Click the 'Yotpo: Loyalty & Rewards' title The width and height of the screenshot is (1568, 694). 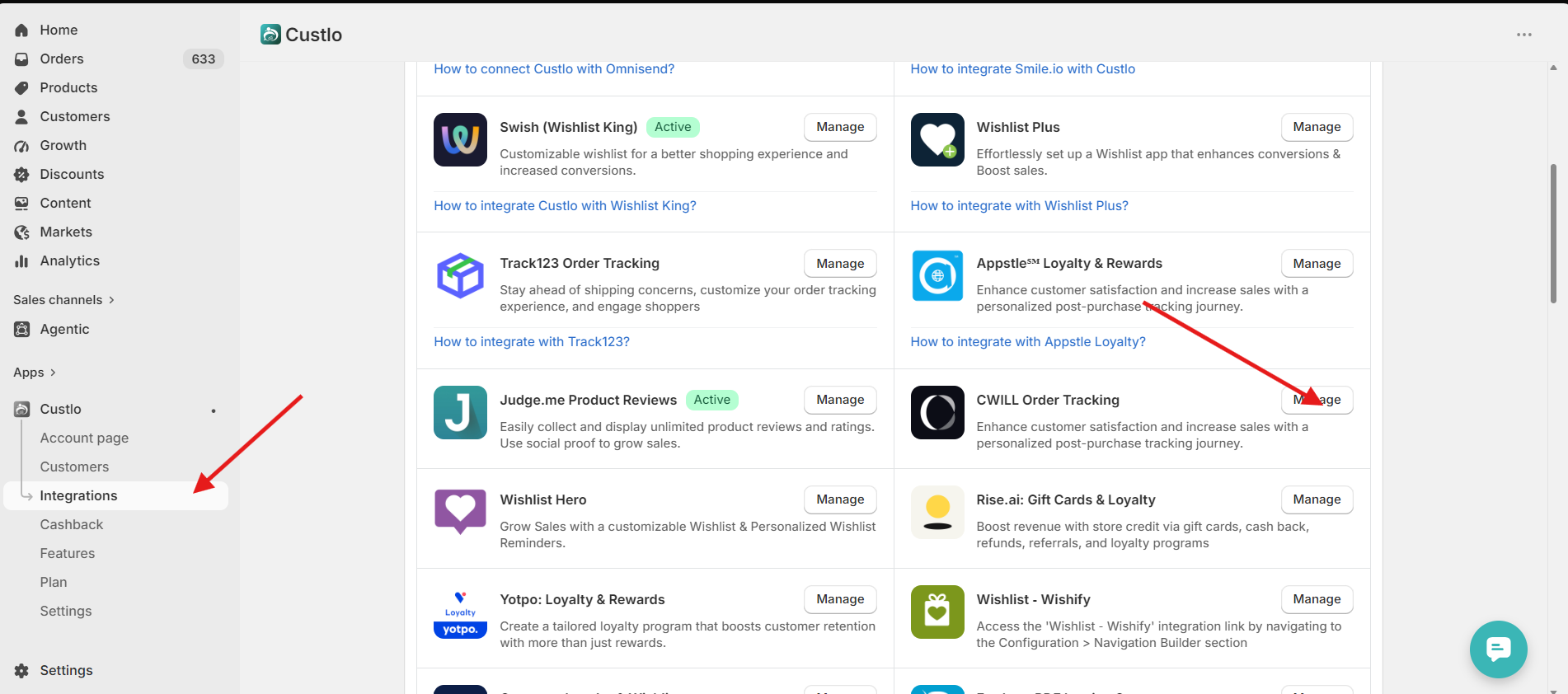[582, 600]
